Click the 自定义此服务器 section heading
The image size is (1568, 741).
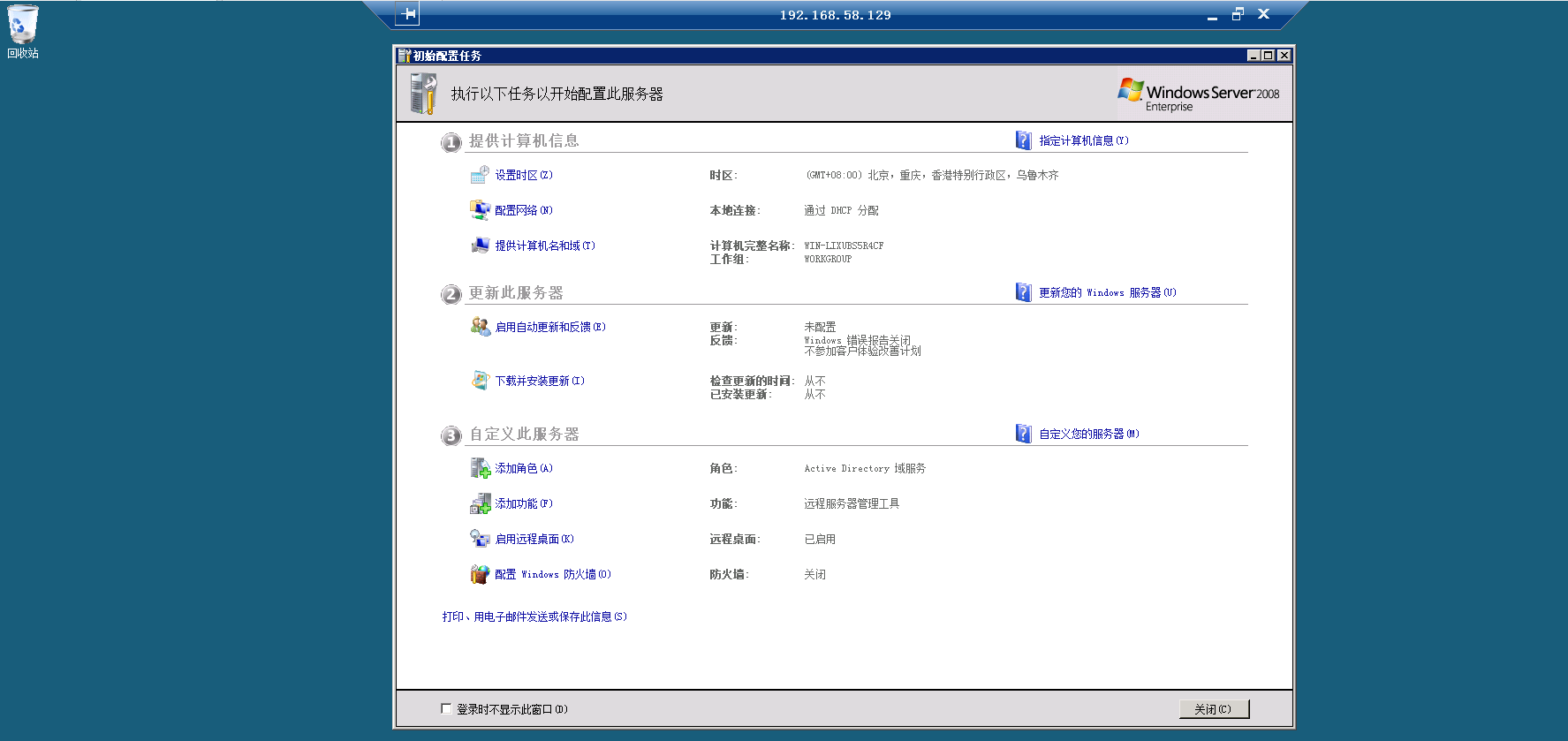pos(524,434)
